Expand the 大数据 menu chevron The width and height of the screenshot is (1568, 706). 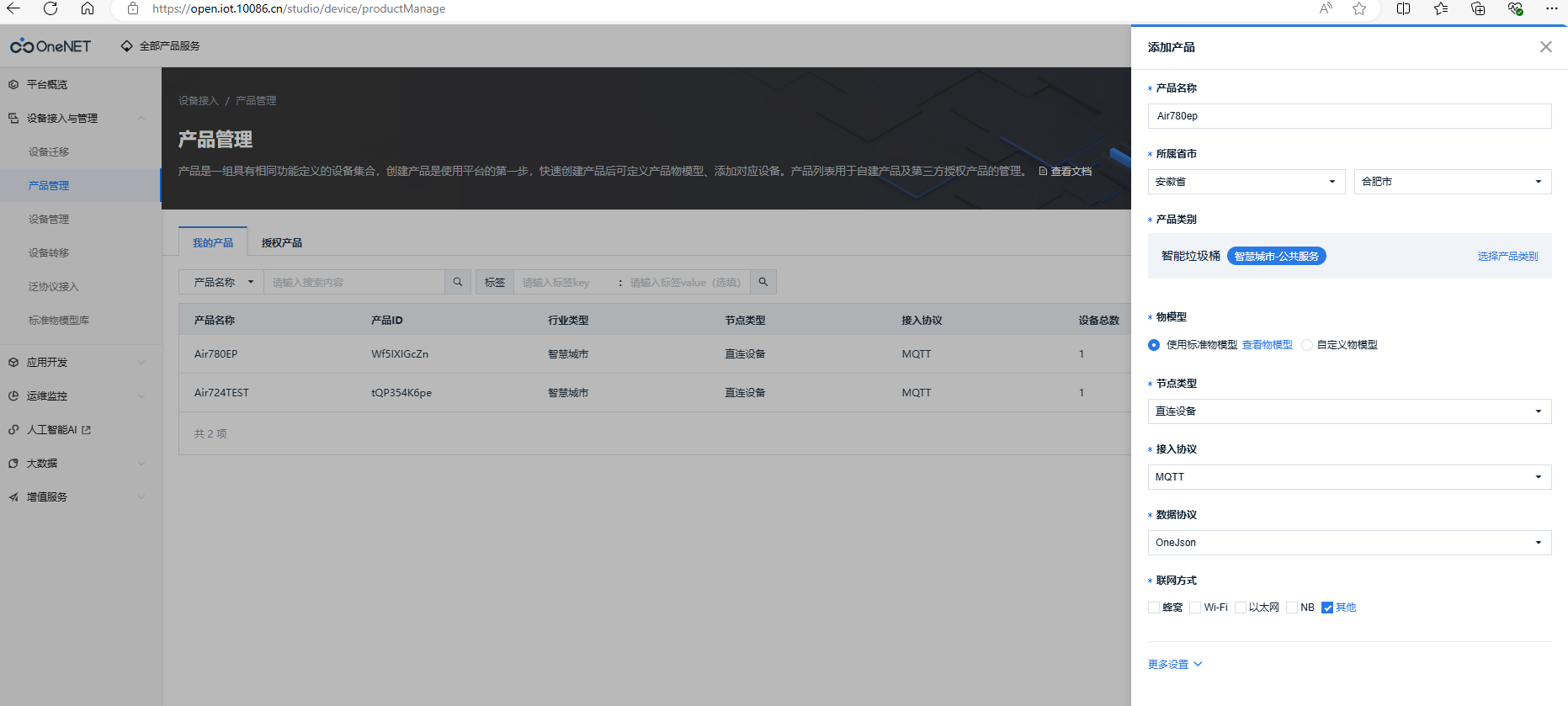point(141,463)
